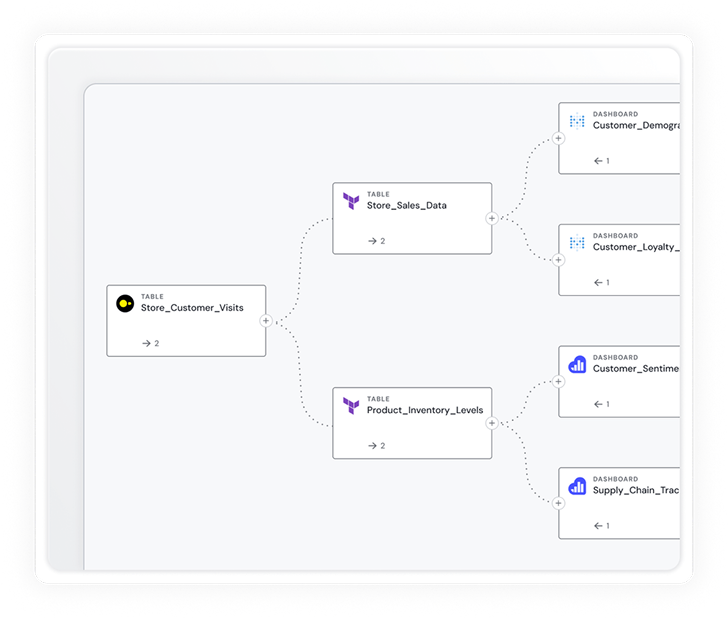
Task: Open the Supply_Chain_Trac dashboard title
Action: pos(636,490)
